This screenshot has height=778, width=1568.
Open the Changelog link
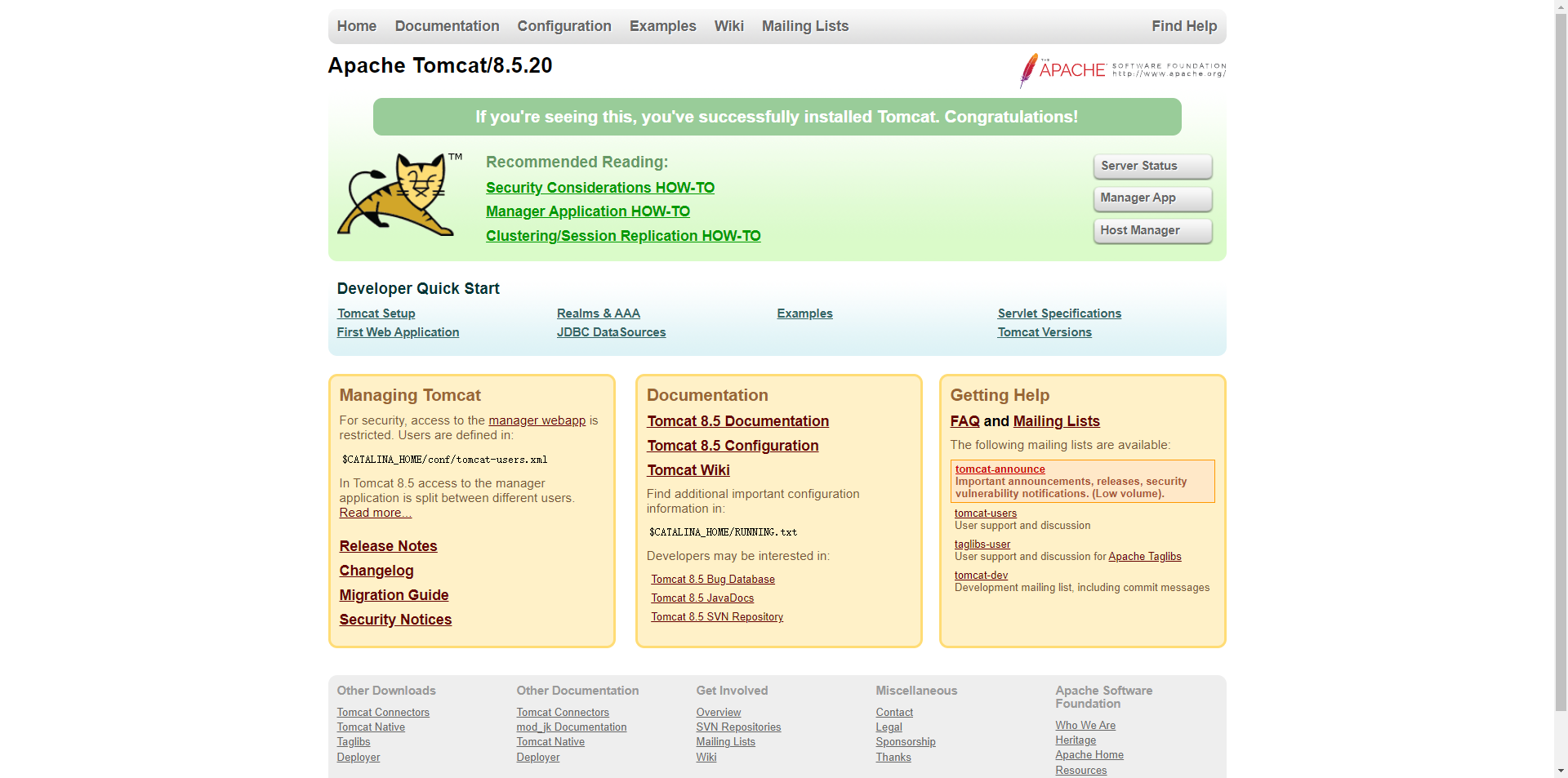click(376, 571)
